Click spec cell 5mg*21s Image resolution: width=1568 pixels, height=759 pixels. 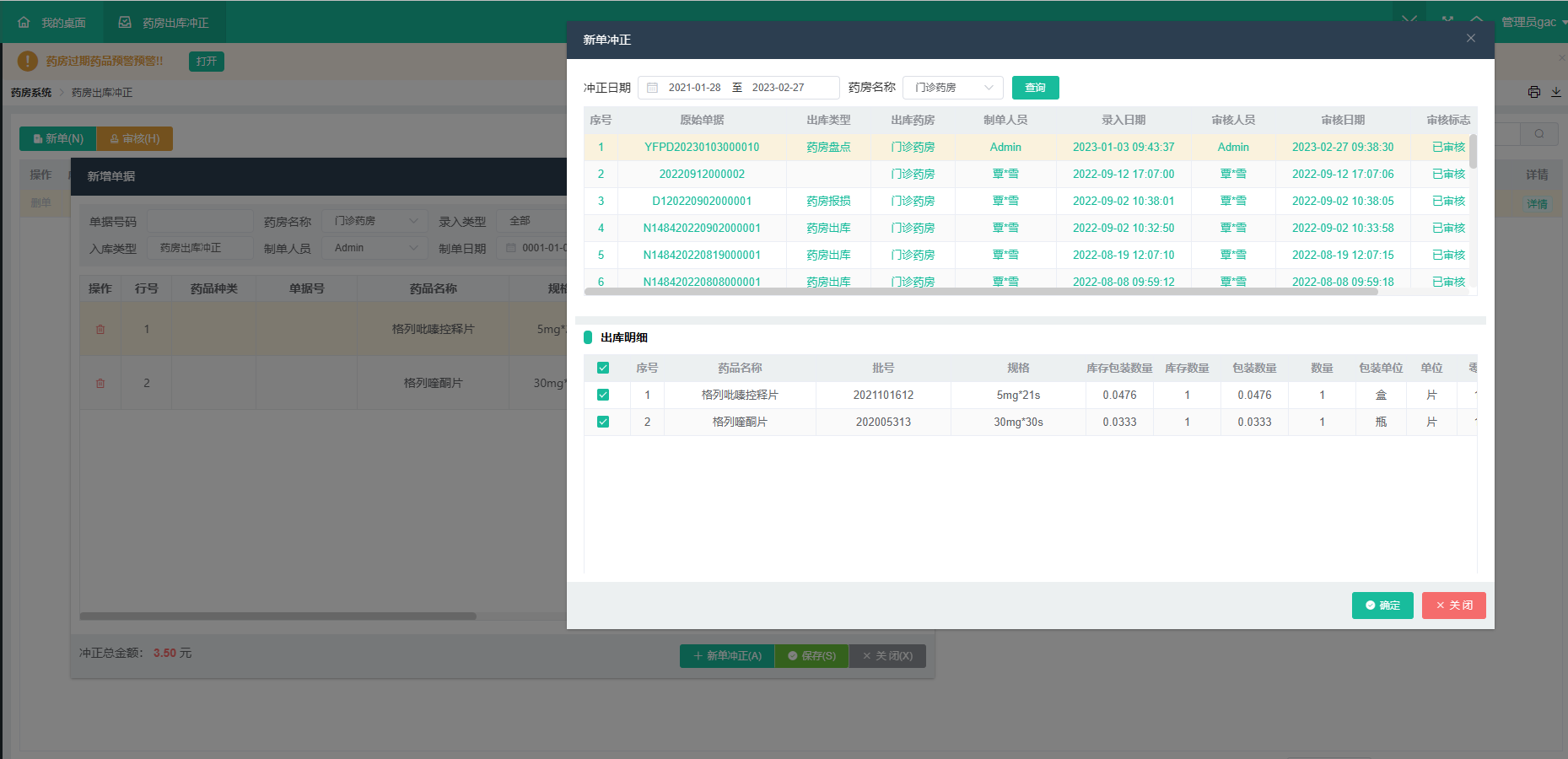click(x=1018, y=395)
